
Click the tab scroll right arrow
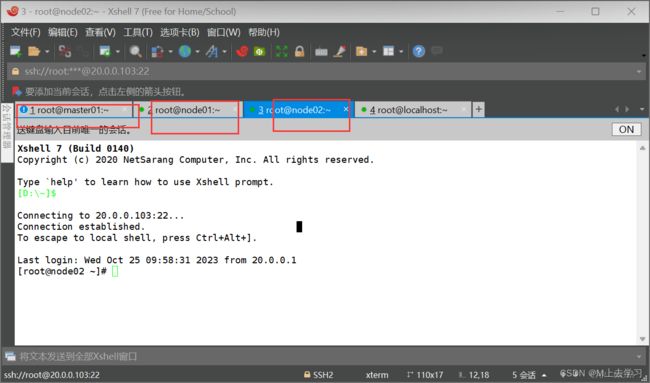click(627, 109)
